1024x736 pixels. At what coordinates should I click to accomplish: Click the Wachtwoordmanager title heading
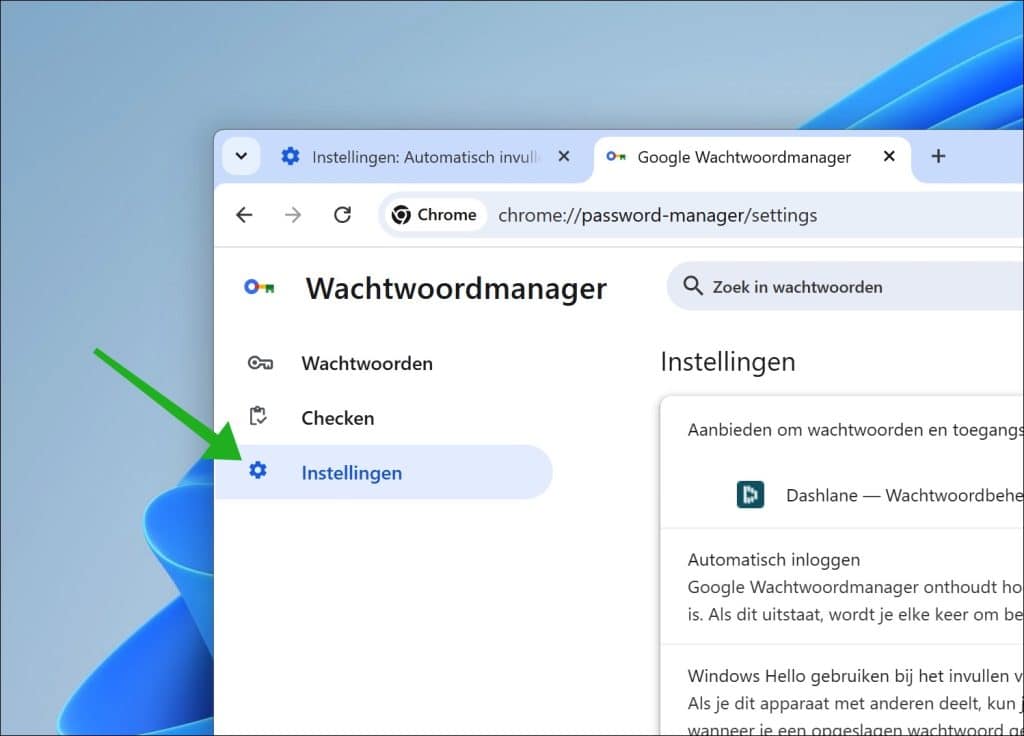[x=456, y=288]
